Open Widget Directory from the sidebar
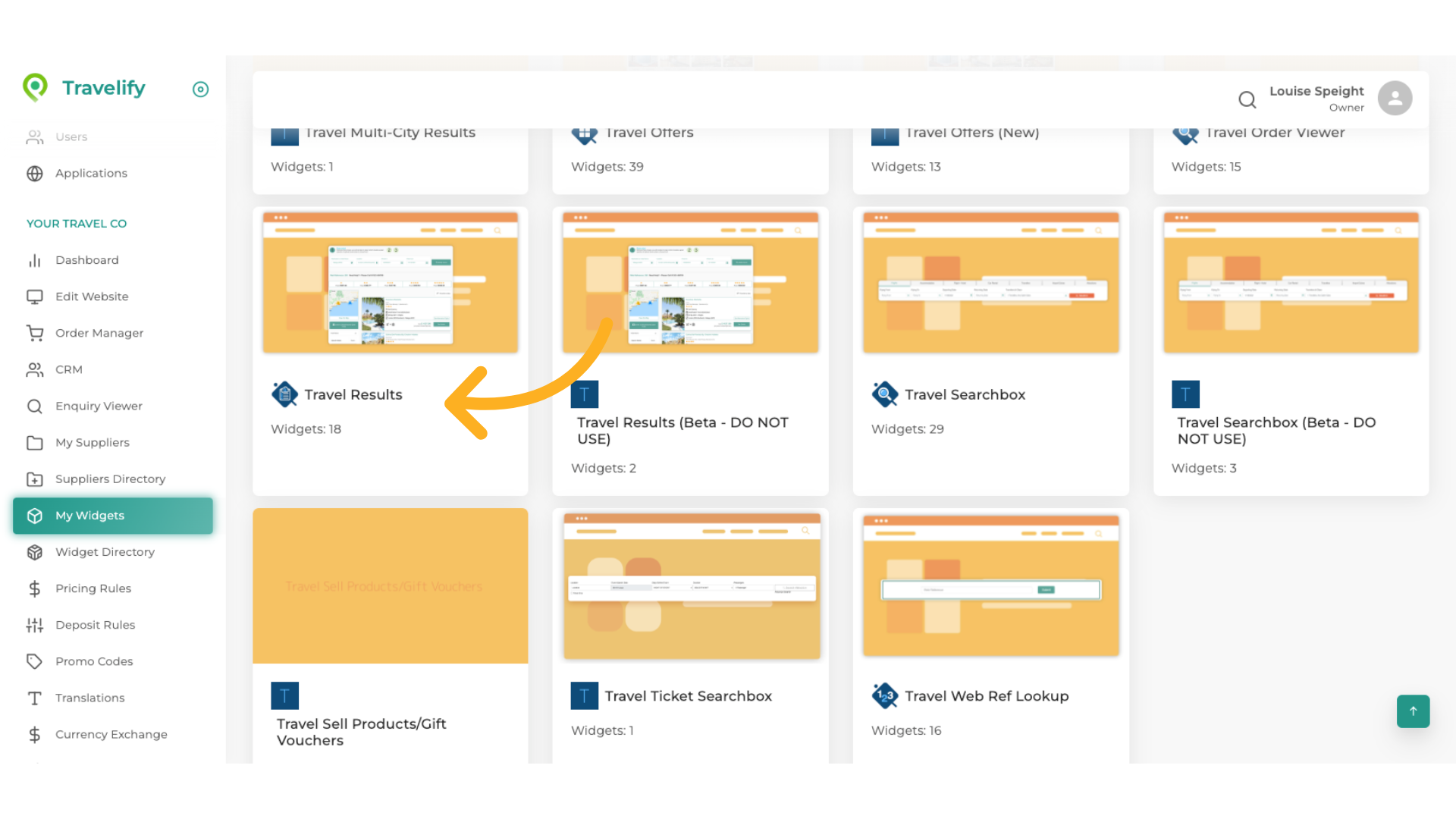This screenshot has height=819, width=1456. 105,552
